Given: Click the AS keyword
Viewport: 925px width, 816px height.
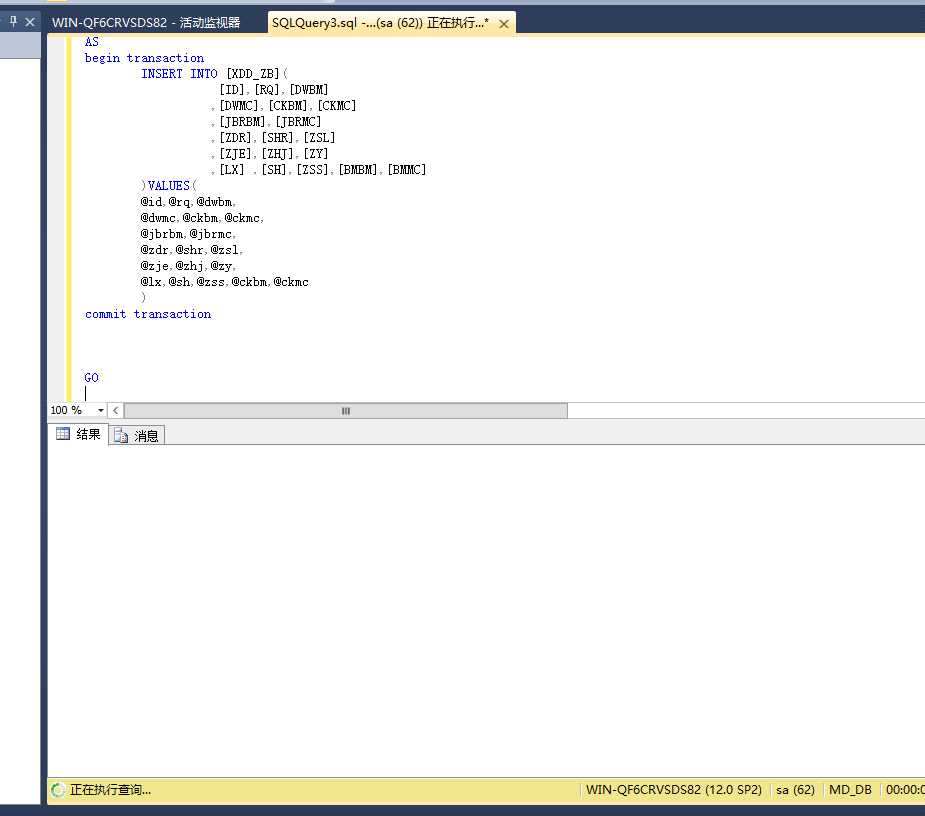Looking at the screenshot, I should point(91,42).
